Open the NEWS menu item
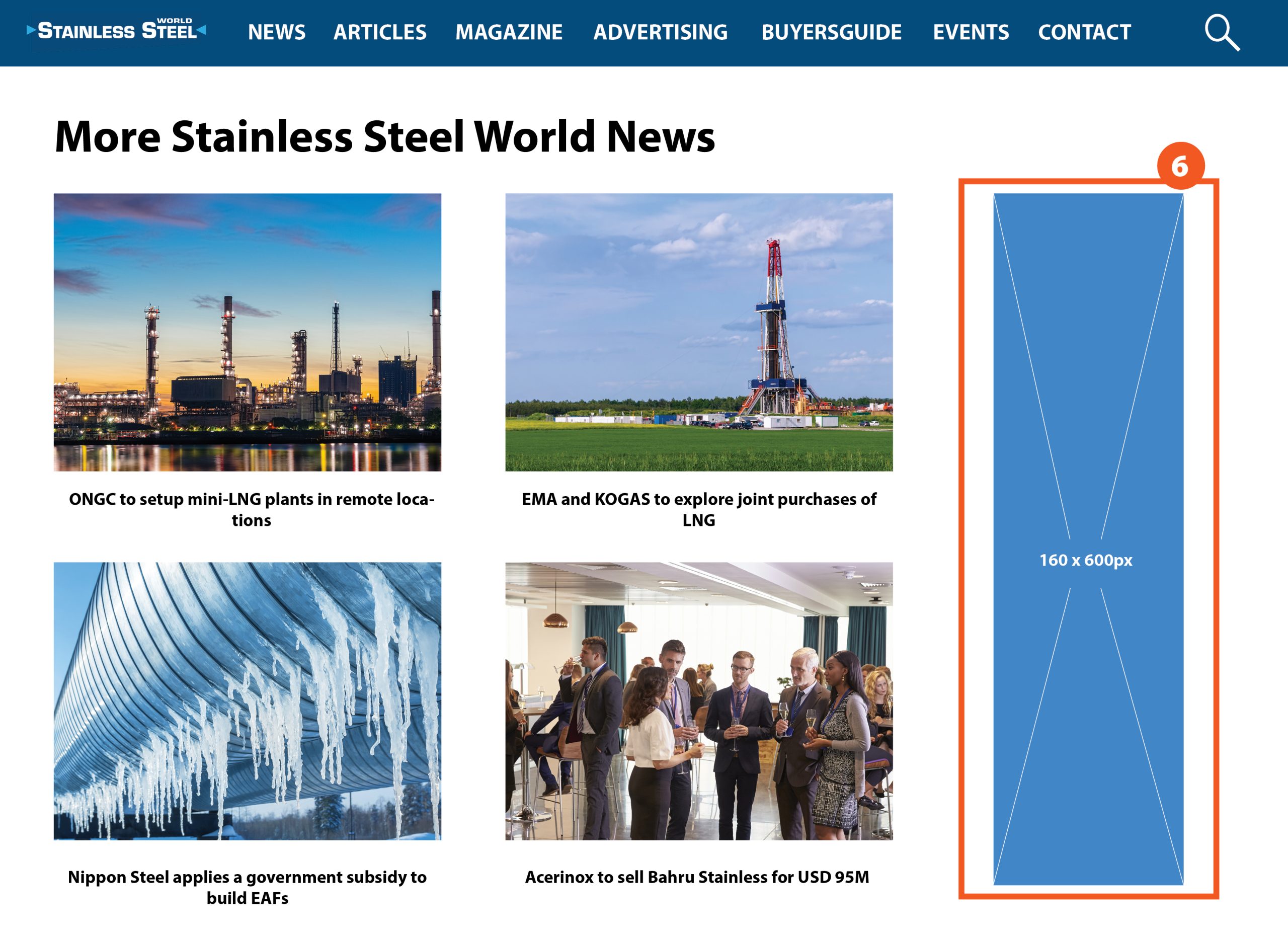The height and width of the screenshot is (935, 1288). point(277,32)
